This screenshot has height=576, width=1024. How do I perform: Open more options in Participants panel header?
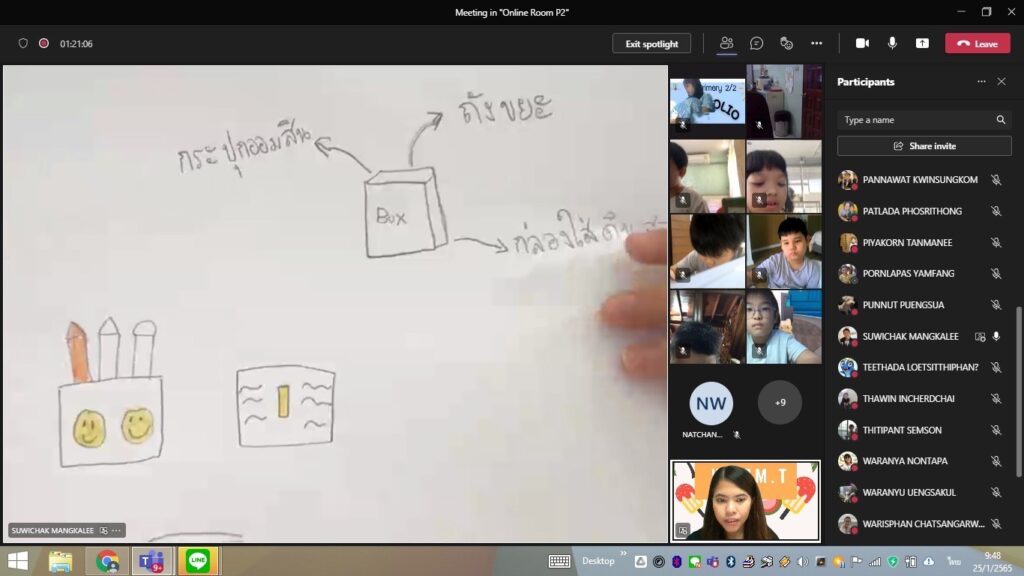pos(981,82)
